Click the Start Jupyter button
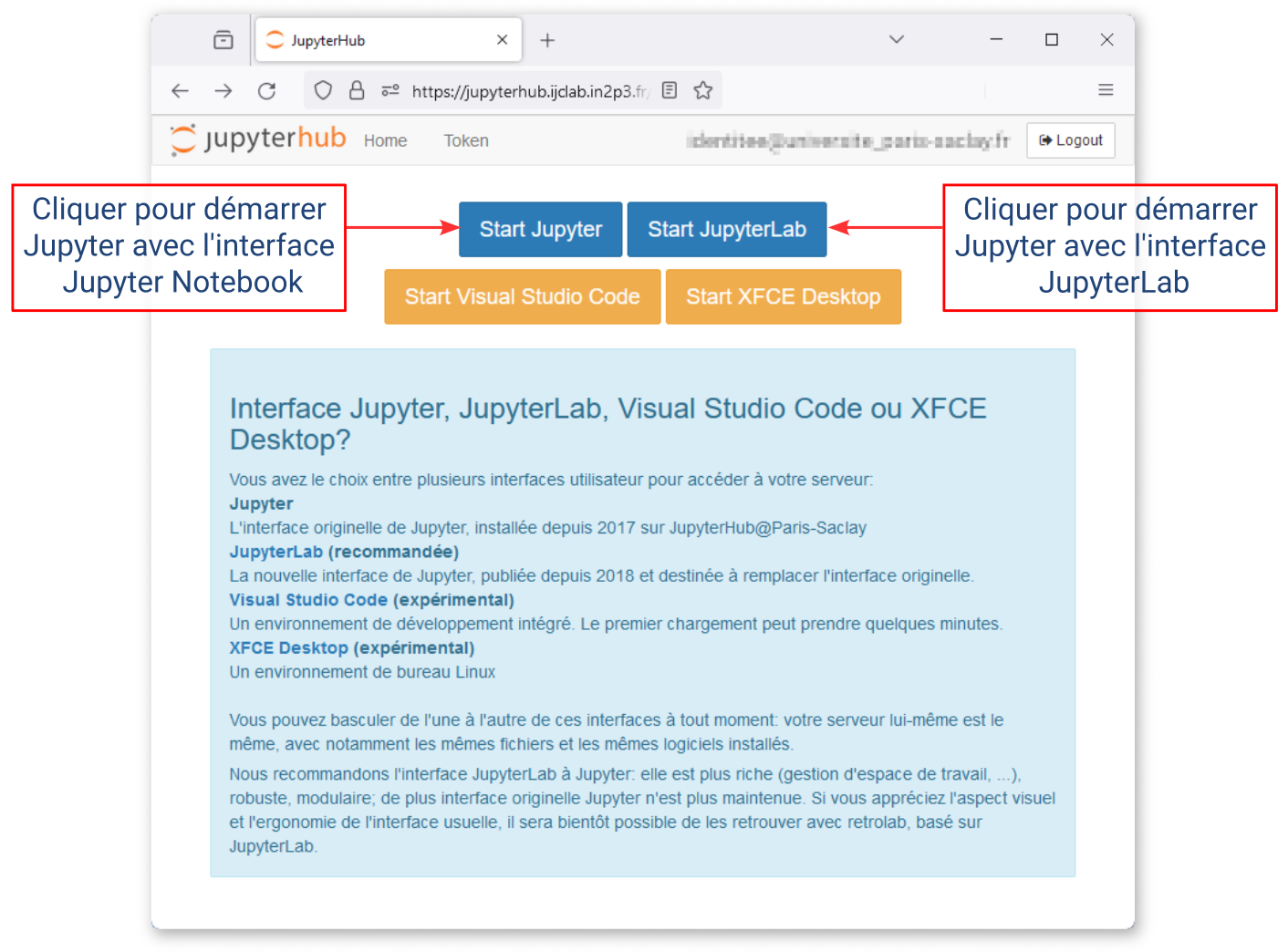 (x=541, y=229)
